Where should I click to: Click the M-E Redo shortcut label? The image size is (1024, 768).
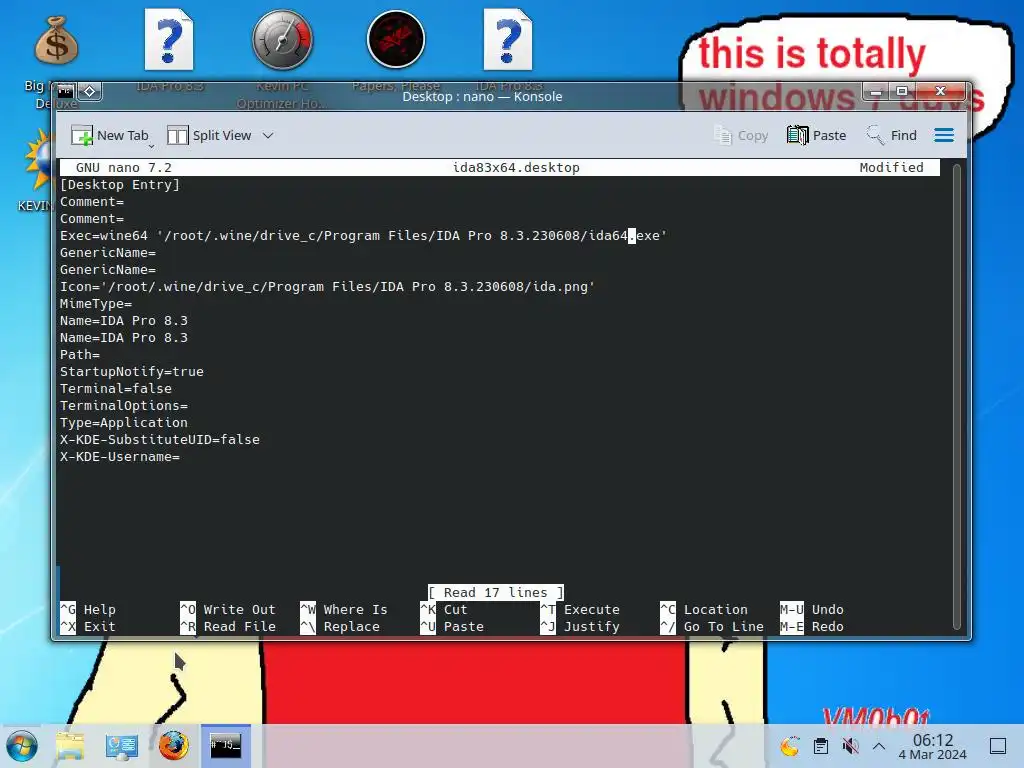812,626
